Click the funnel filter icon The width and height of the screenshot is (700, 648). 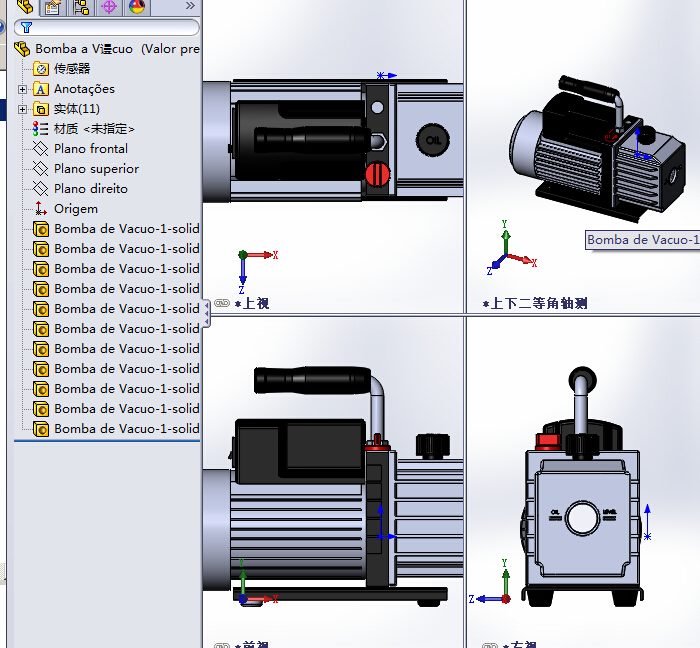[x=26, y=28]
